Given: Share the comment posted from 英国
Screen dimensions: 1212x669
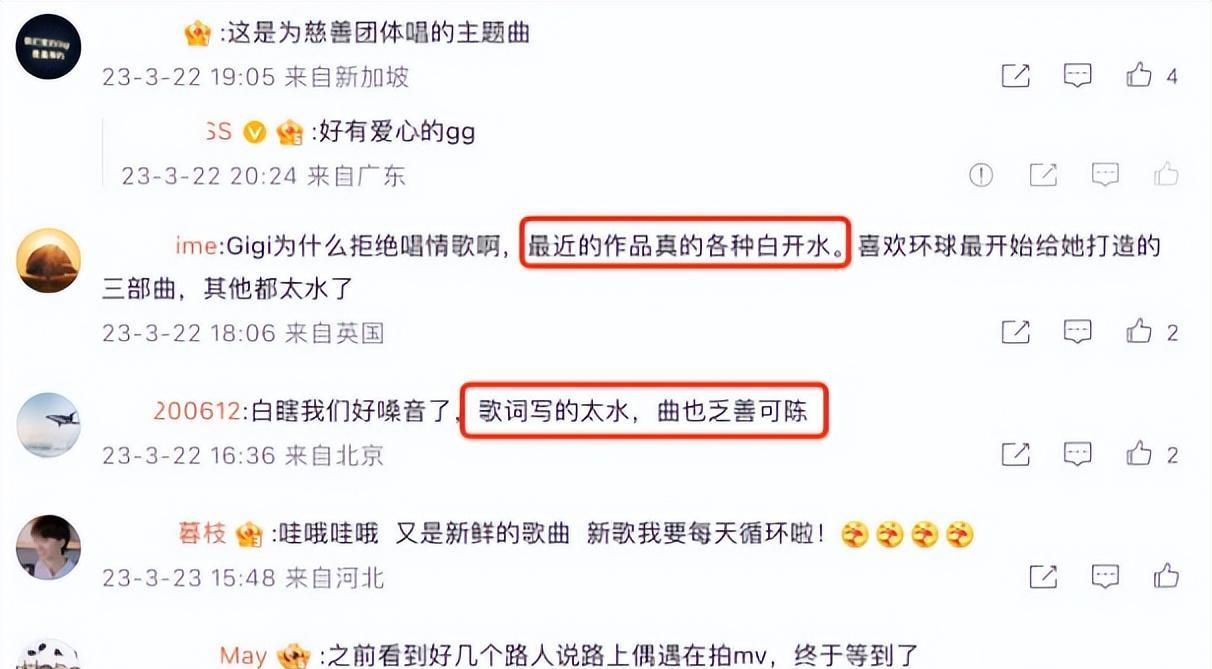Looking at the screenshot, I should [1015, 331].
